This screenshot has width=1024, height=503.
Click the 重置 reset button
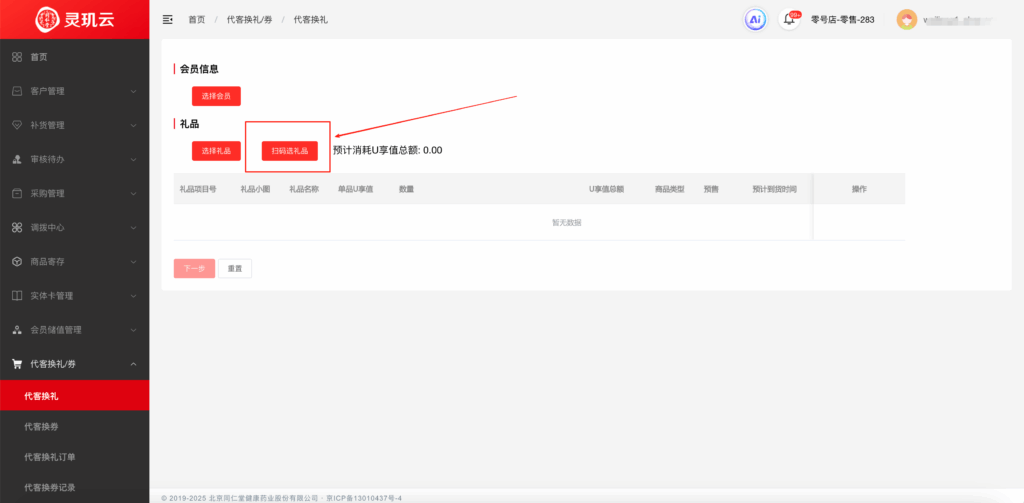(235, 268)
